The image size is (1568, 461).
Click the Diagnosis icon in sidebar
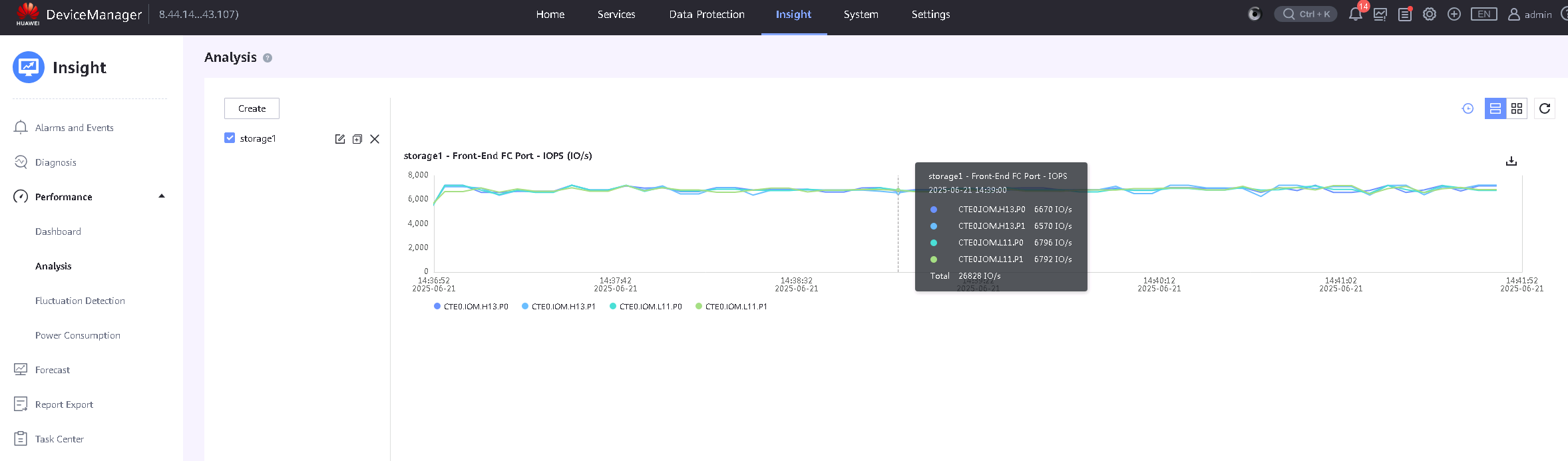pyautogui.click(x=21, y=162)
